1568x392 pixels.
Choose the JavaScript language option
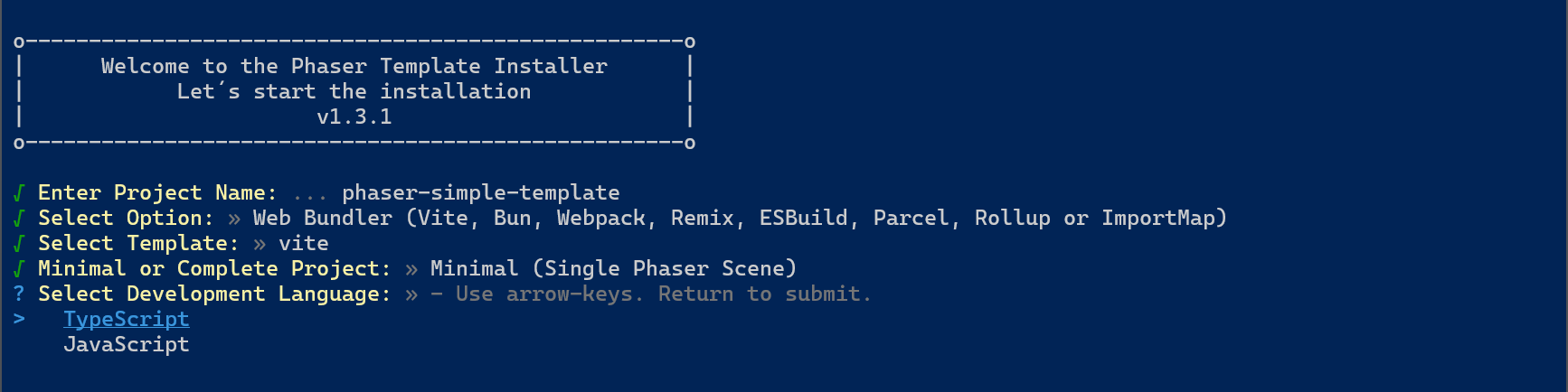(126, 344)
